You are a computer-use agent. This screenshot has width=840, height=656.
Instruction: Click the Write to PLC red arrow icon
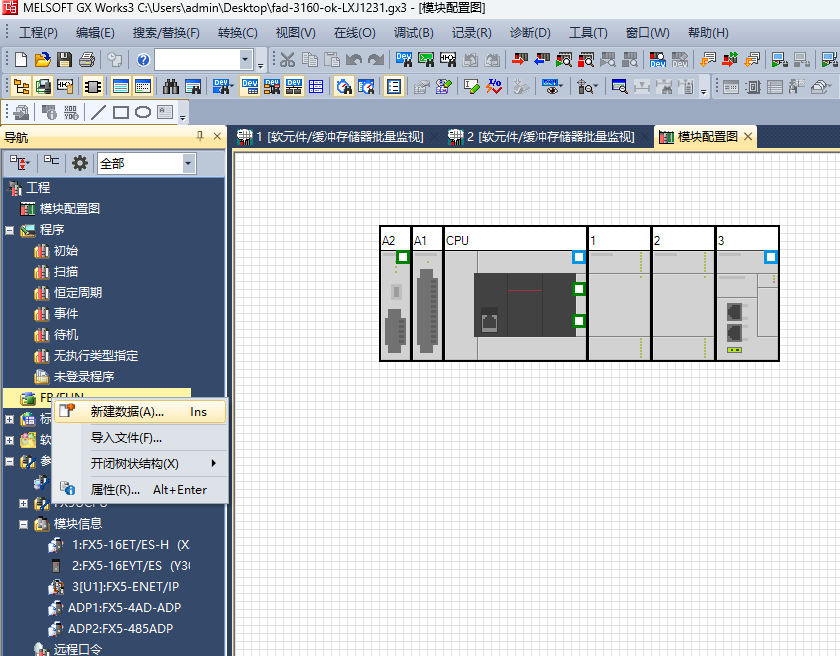520,59
